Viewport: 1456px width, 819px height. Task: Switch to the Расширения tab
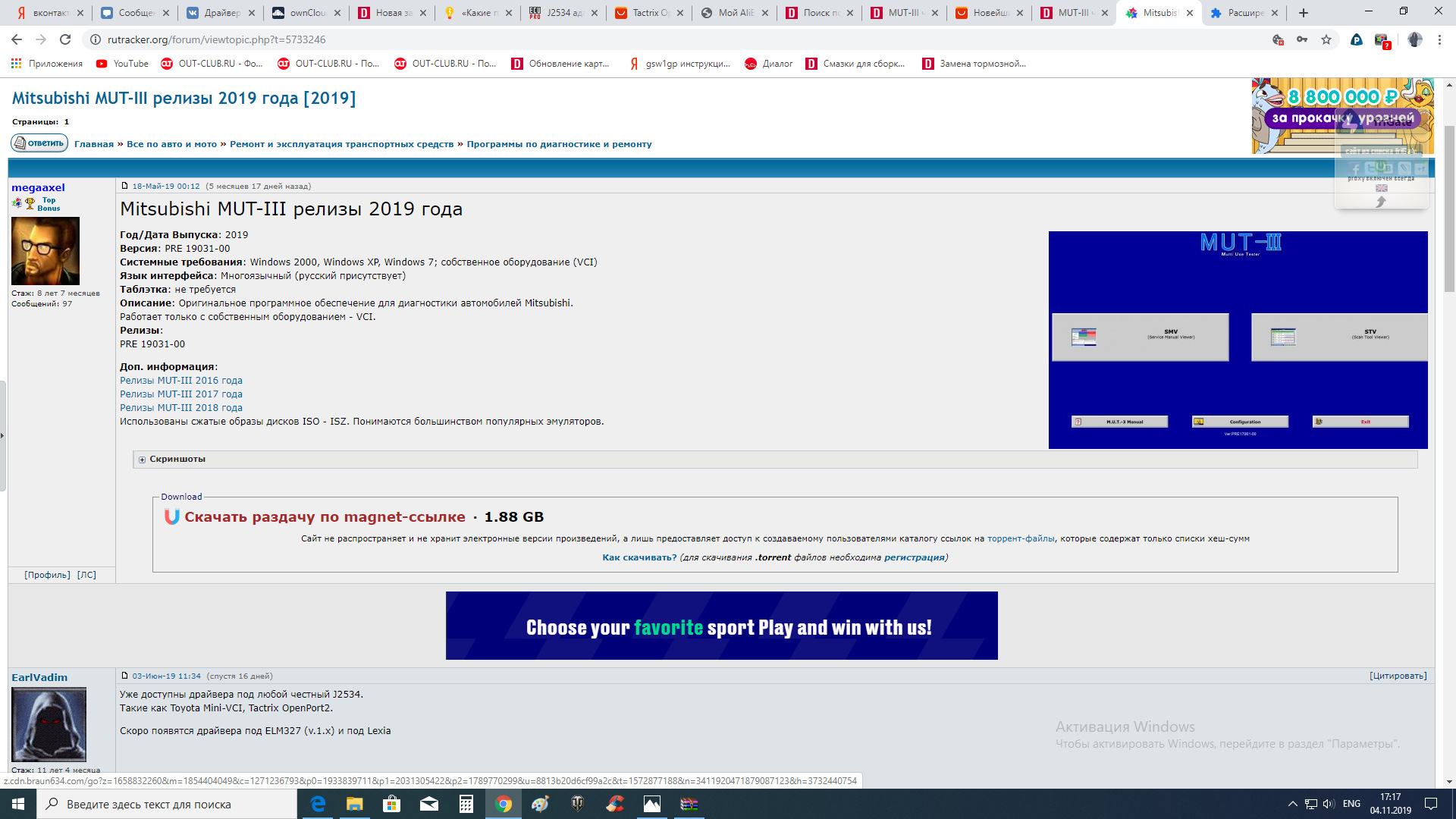1244,13
